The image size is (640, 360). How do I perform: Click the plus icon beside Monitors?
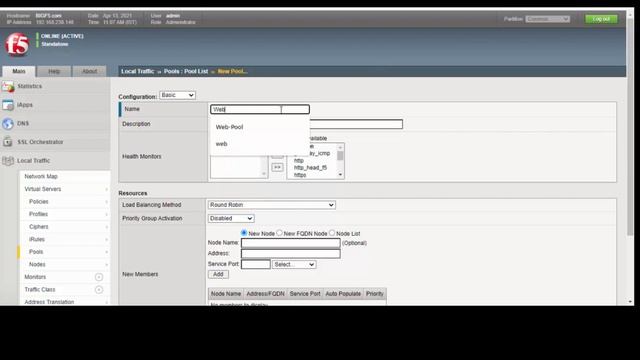click(99, 277)
